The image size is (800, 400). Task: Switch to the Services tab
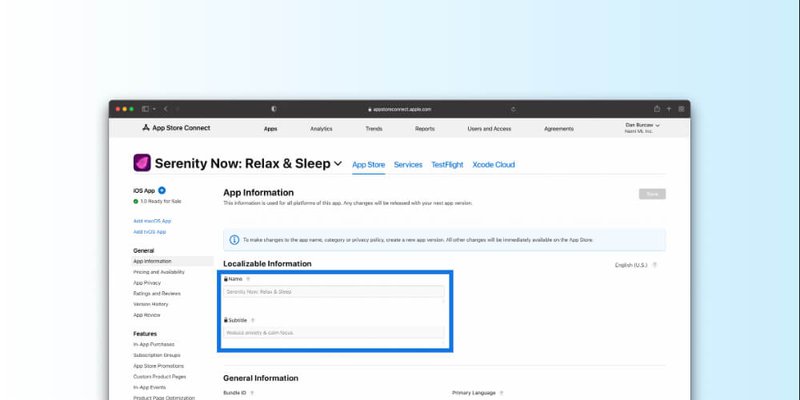(408, 165)
